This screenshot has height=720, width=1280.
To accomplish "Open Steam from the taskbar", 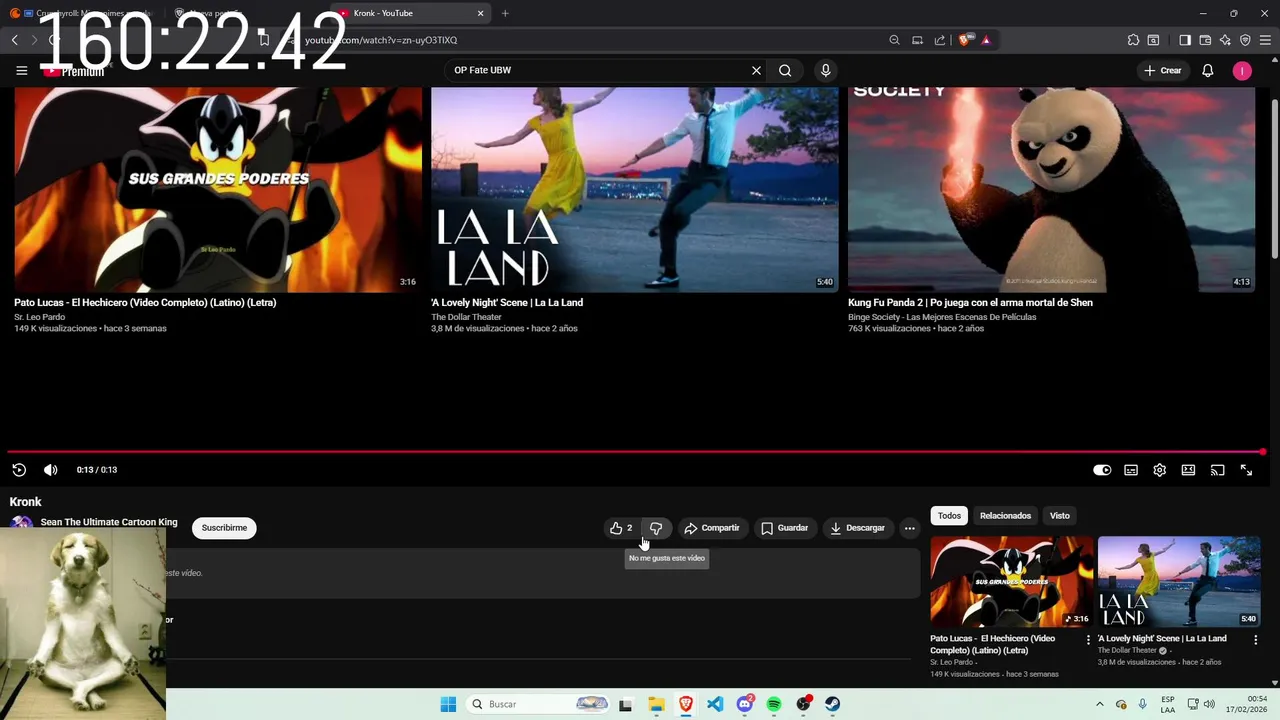I will (832, 704).
